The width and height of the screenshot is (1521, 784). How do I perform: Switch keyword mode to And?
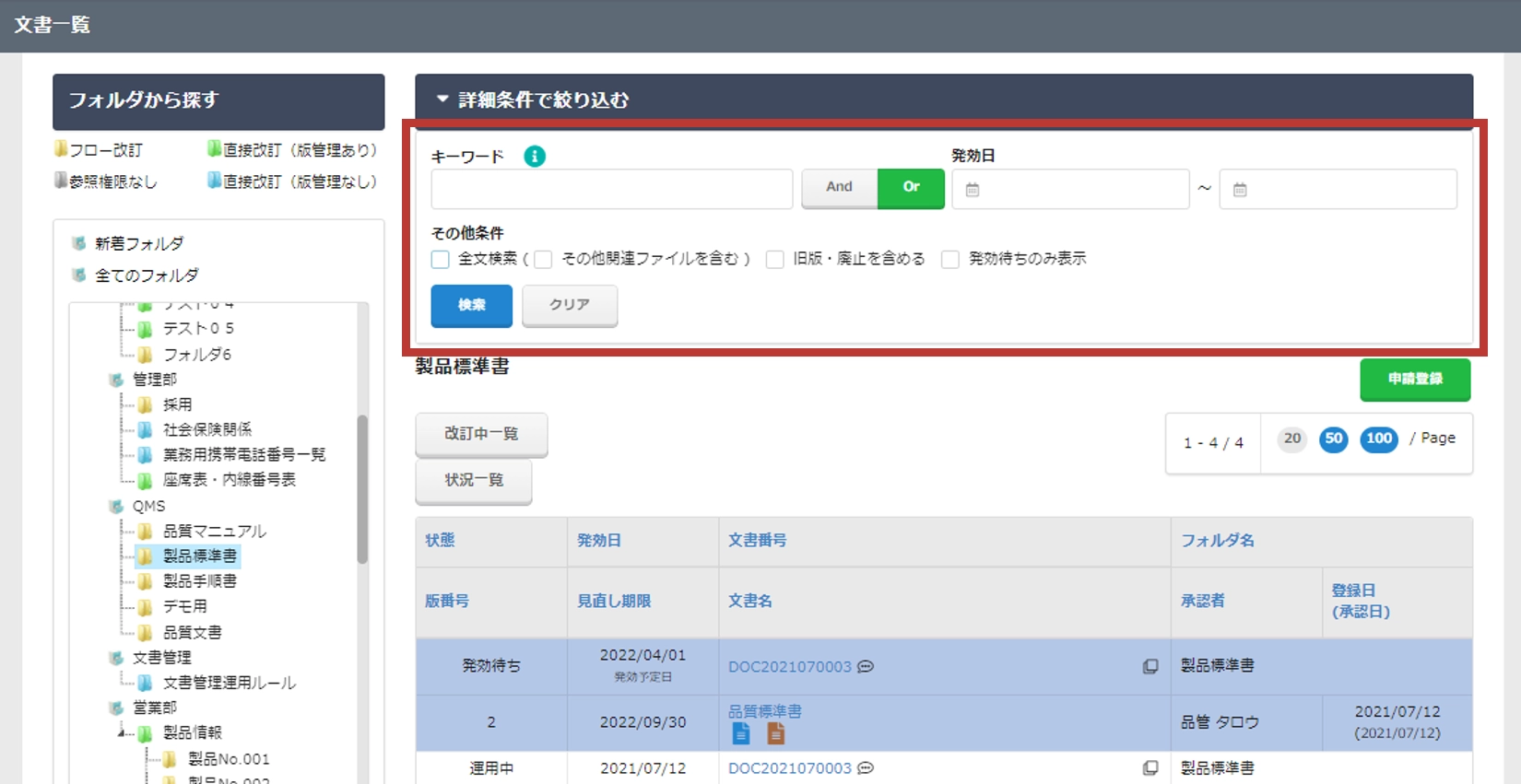tap(839, 187)
